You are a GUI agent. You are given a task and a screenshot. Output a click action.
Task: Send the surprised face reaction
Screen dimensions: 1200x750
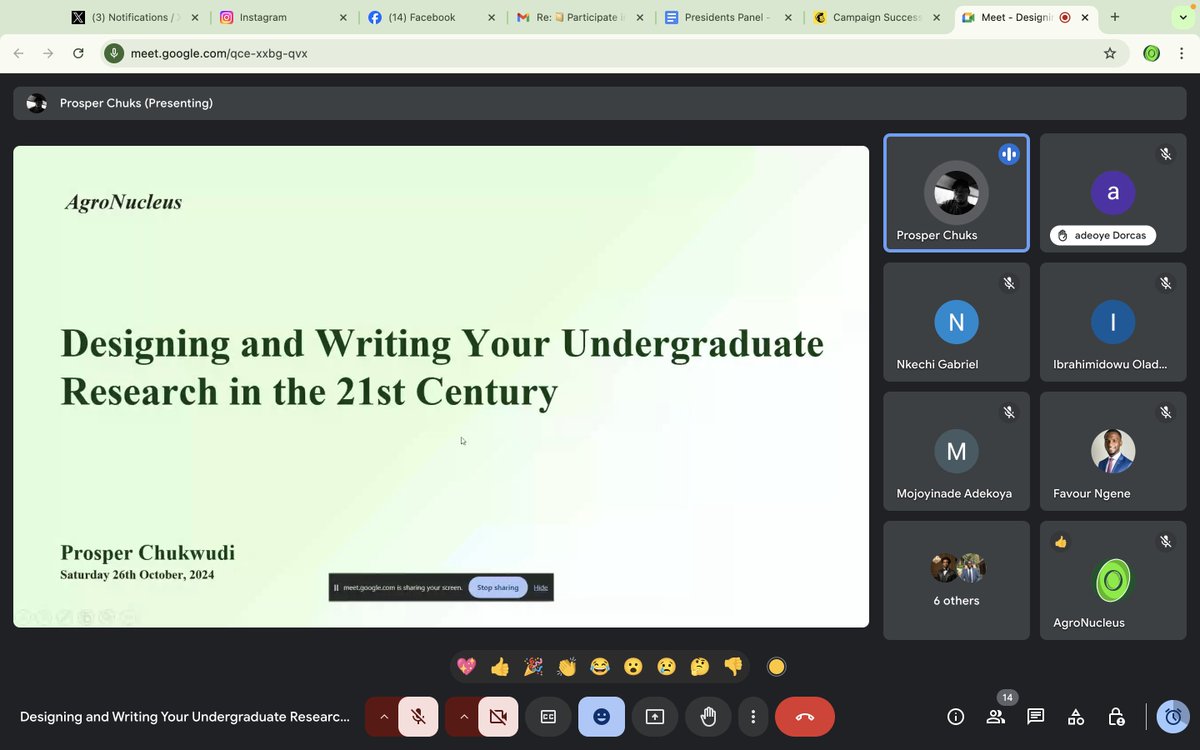[x=633, y=667]
